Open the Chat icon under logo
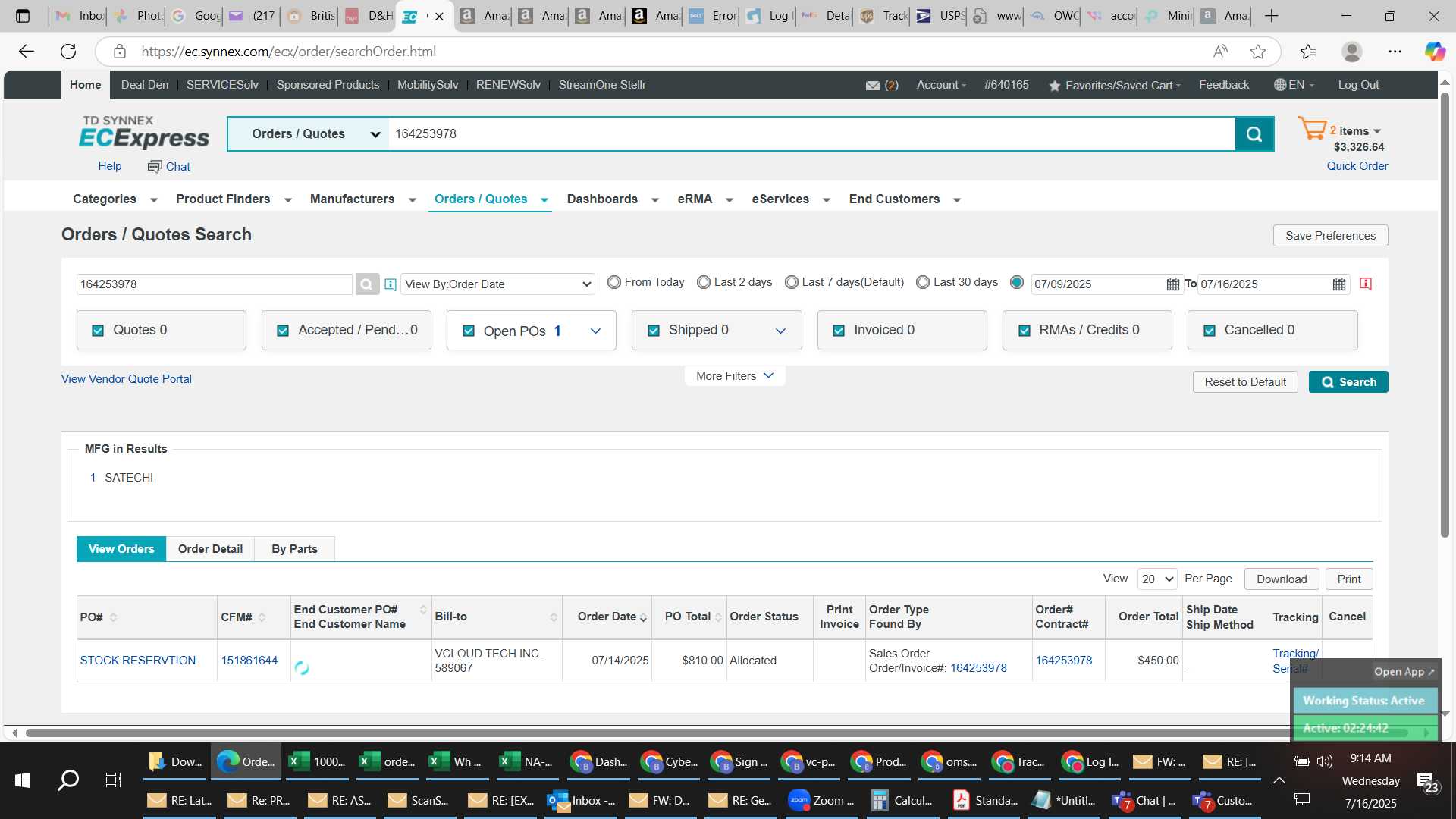This screenshot has height=819, width=1456. click(155, 166)
